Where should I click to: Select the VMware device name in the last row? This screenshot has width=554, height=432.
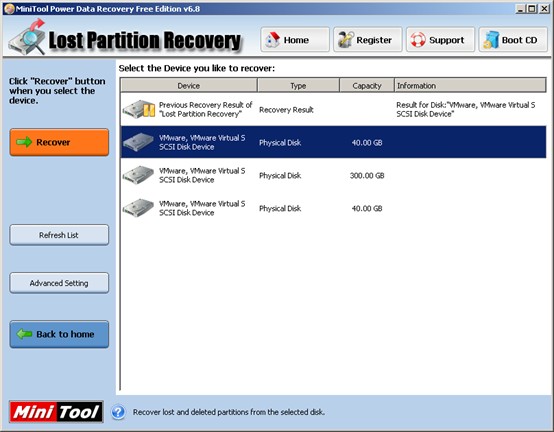[x=202, y=208]
